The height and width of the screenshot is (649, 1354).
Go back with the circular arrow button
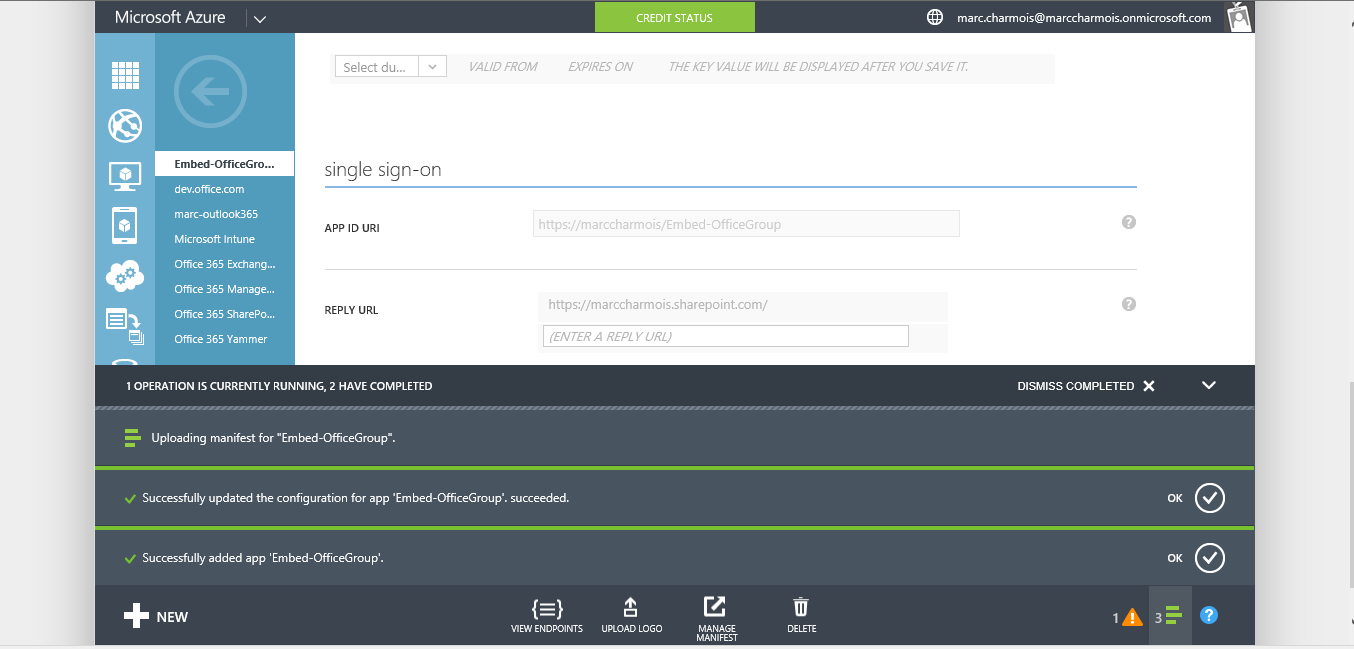(210, 92)
